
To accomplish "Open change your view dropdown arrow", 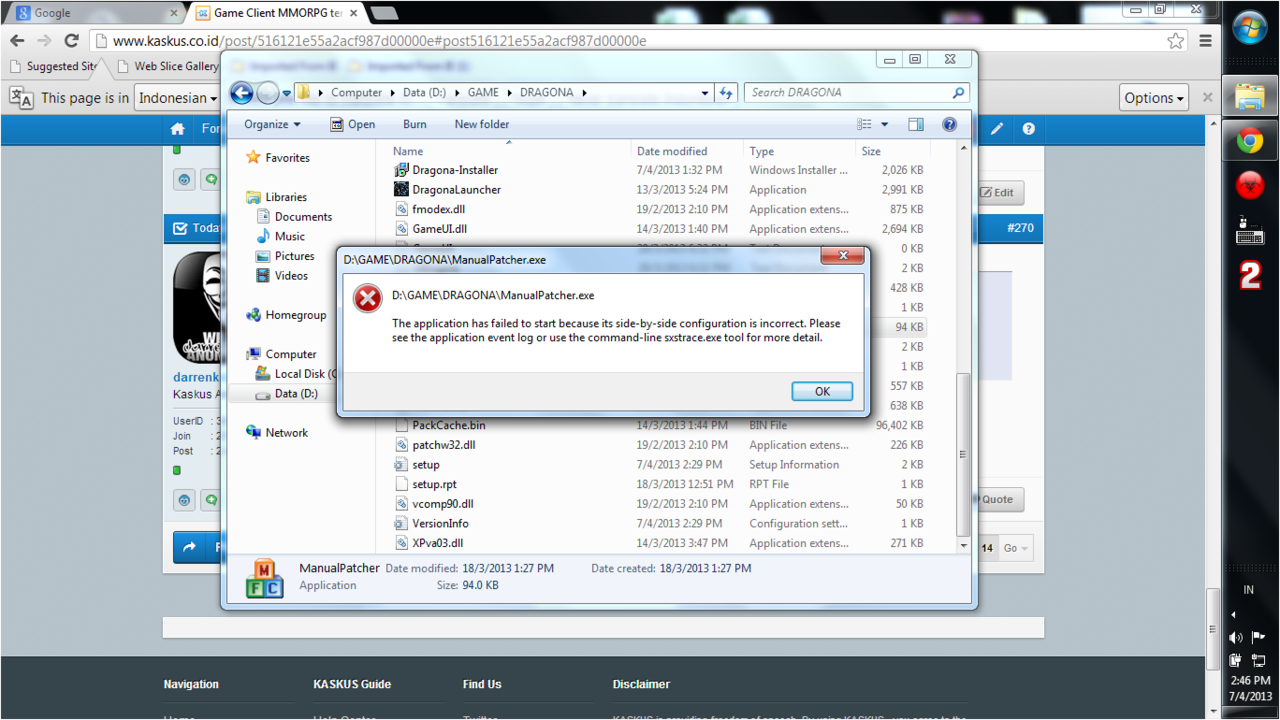I will [x=884, y=125].
